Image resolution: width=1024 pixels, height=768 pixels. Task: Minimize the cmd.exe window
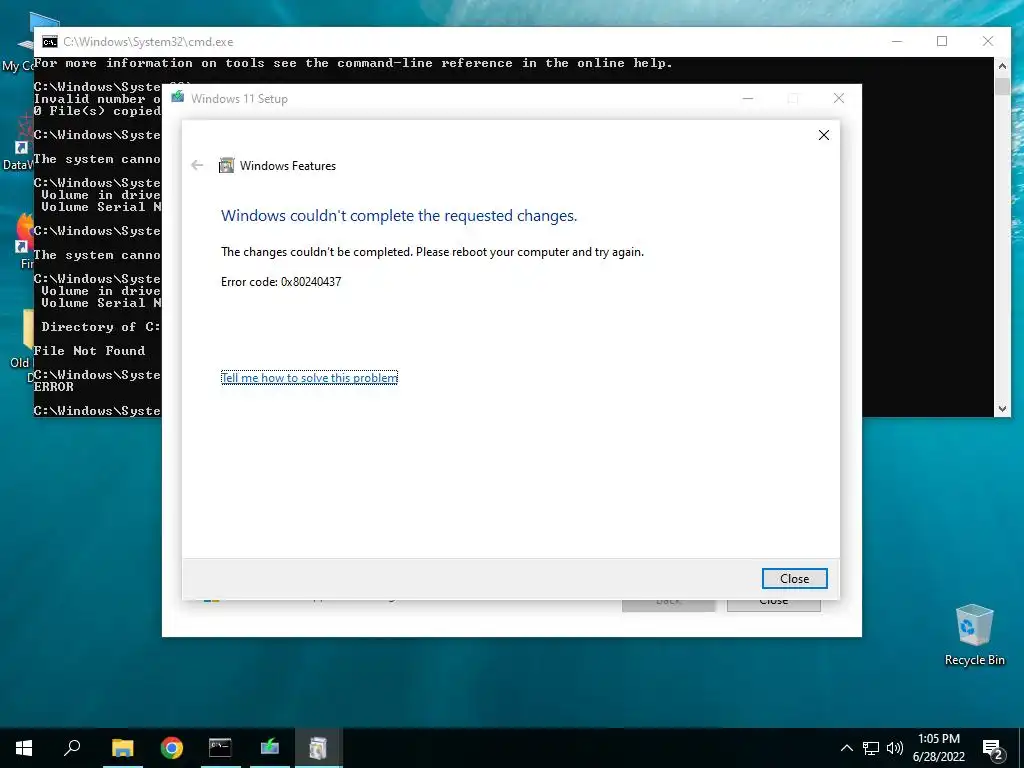pyautogui.click(x=897, y=41)
